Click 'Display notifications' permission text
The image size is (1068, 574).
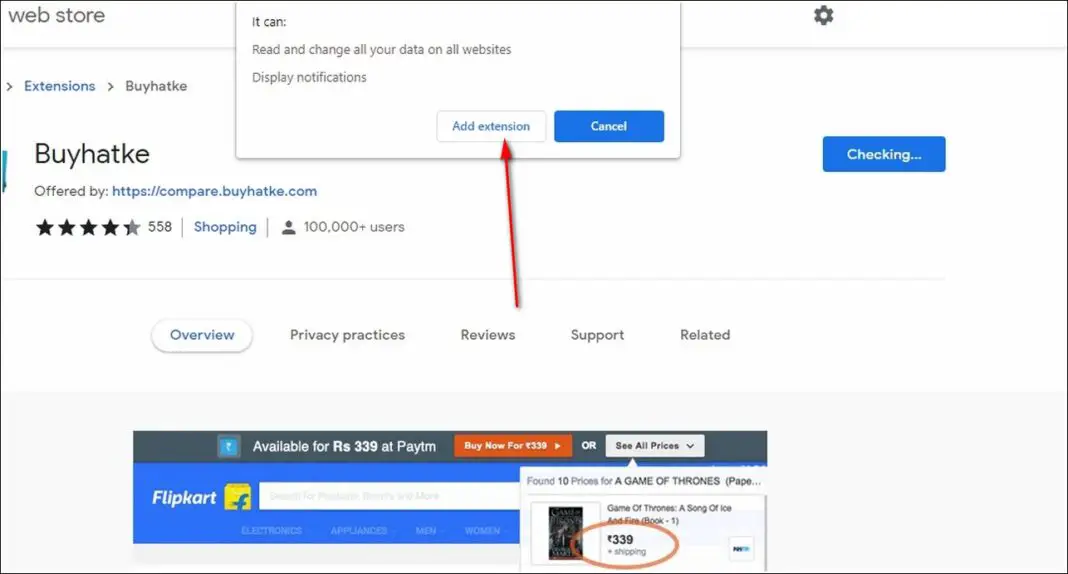click(x=309, y=78)
